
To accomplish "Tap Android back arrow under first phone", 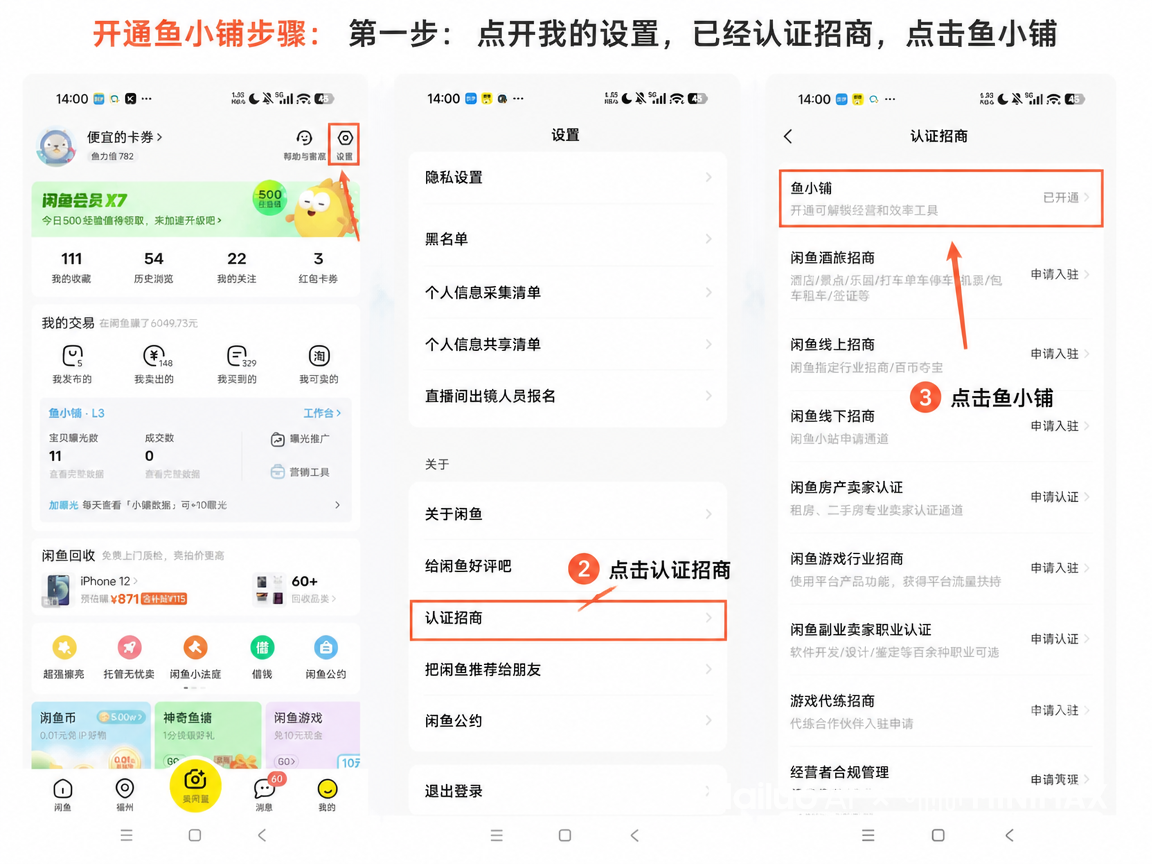I will point(262,835).
